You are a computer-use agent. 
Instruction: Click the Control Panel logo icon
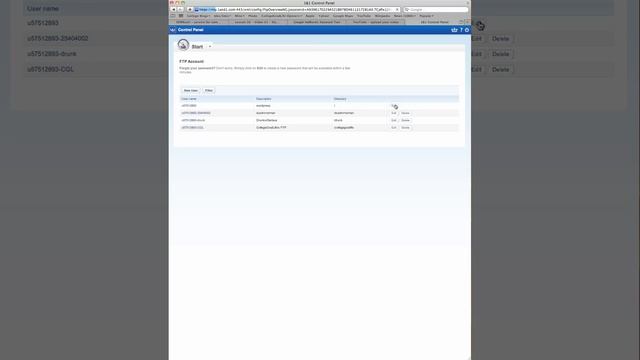click(x=173, y=30)
